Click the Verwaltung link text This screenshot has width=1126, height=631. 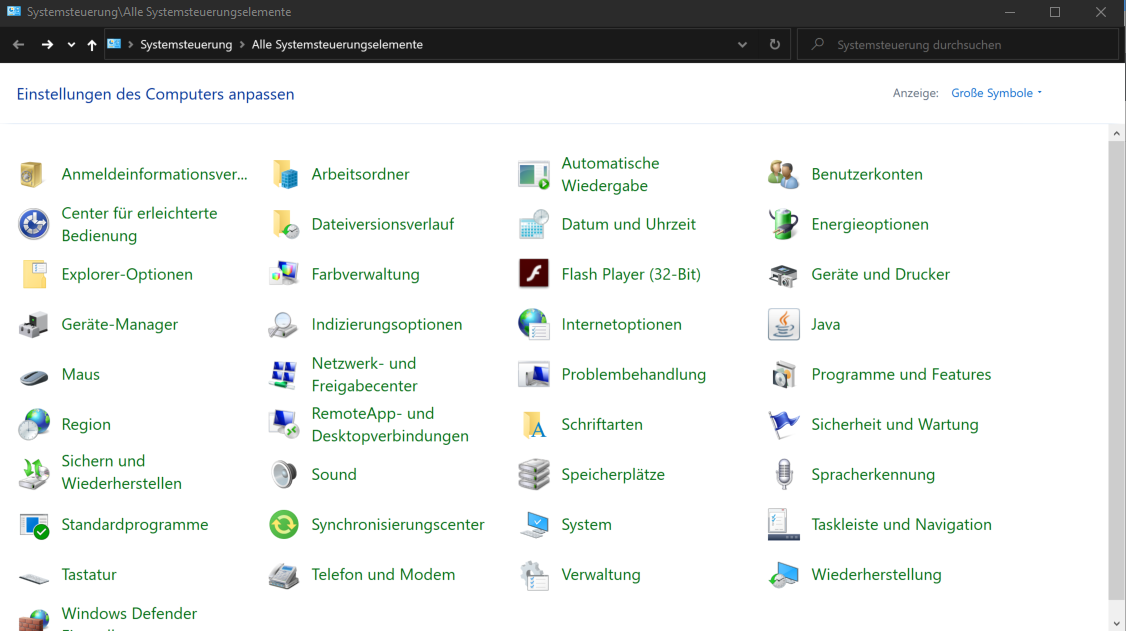coord(600,575)
